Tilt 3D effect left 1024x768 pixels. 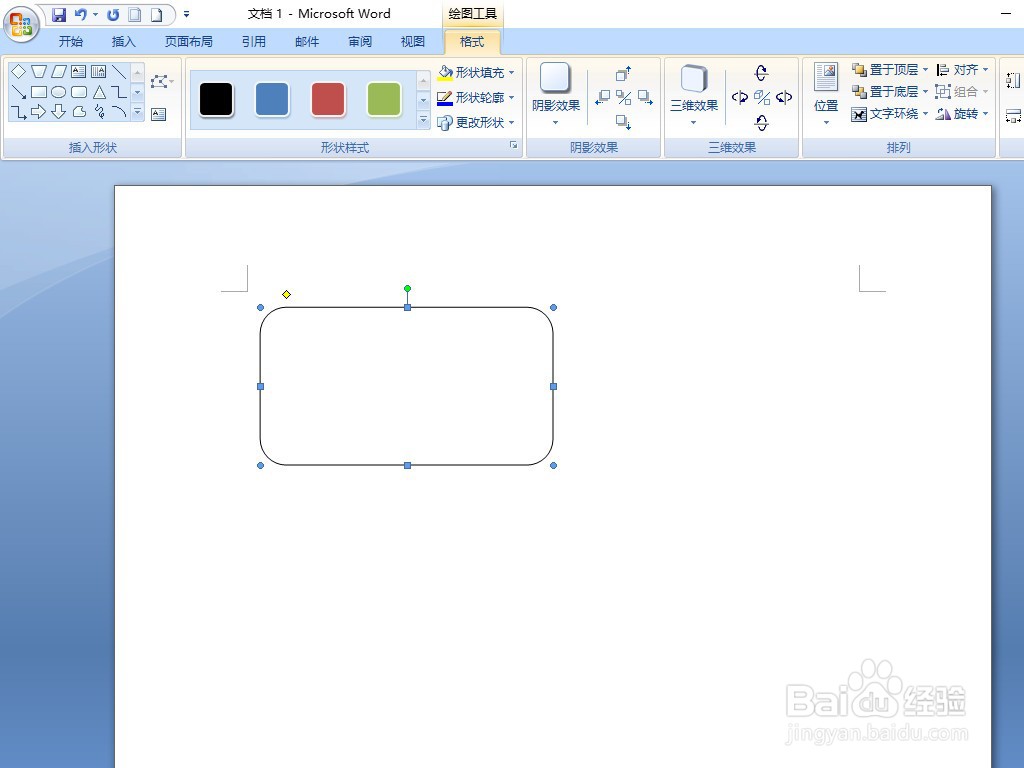pyautogui.click(x=740, y=97)
